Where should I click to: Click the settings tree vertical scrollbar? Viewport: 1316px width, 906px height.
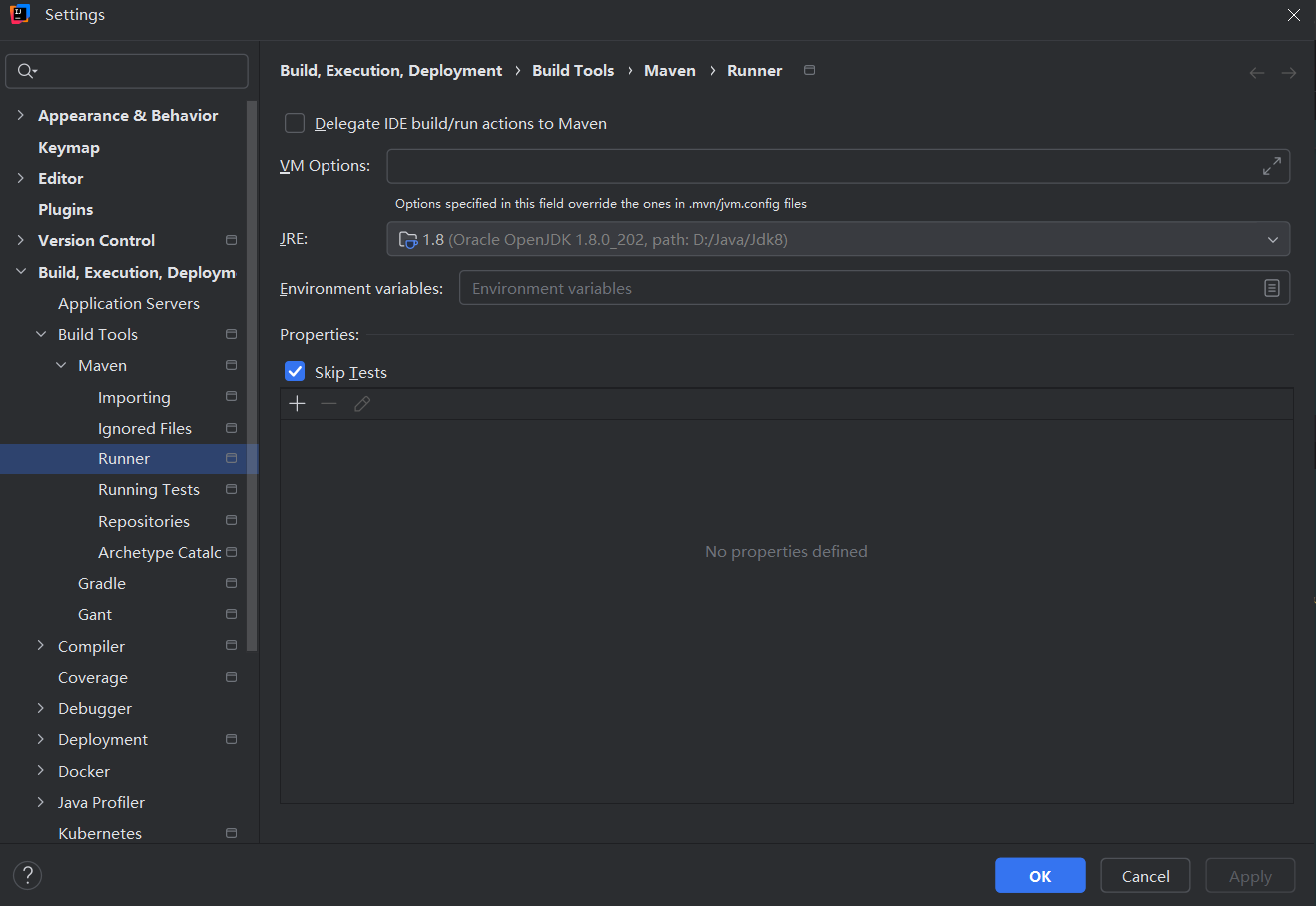(x=252, y=376)
